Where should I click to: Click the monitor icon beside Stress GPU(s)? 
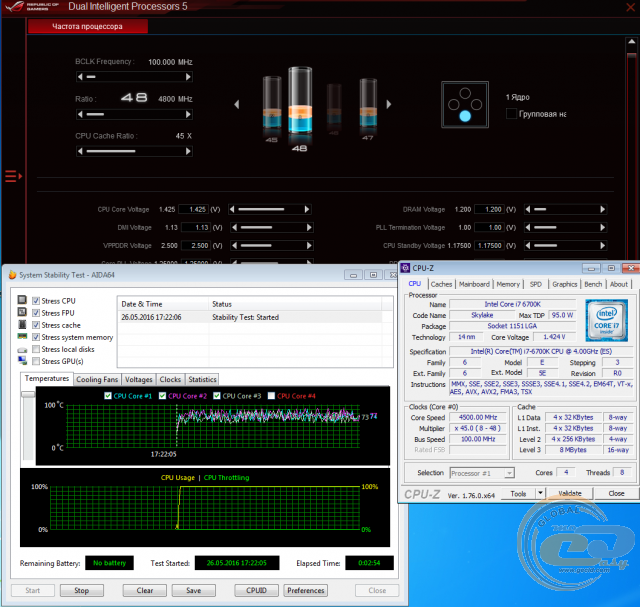click(22, 360)
